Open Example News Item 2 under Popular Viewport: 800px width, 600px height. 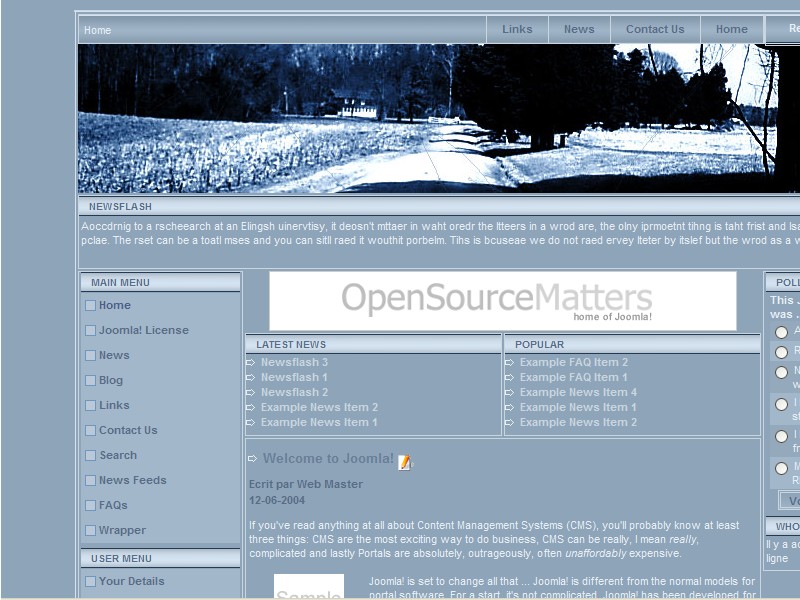[x=578, y=422]
